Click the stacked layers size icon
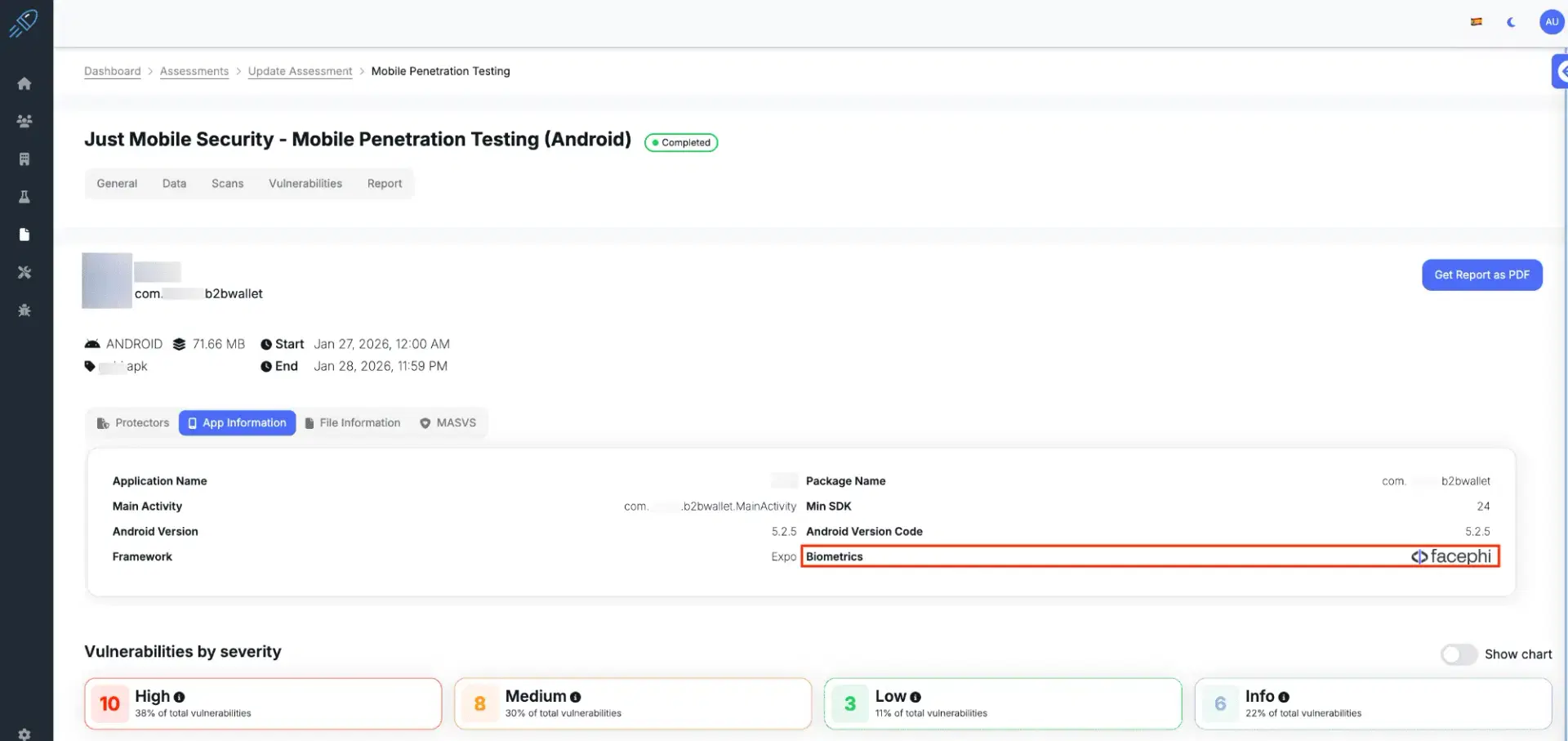Image resolution: width=1568 pixels, height=741 pixels. (x=180, y=344)
